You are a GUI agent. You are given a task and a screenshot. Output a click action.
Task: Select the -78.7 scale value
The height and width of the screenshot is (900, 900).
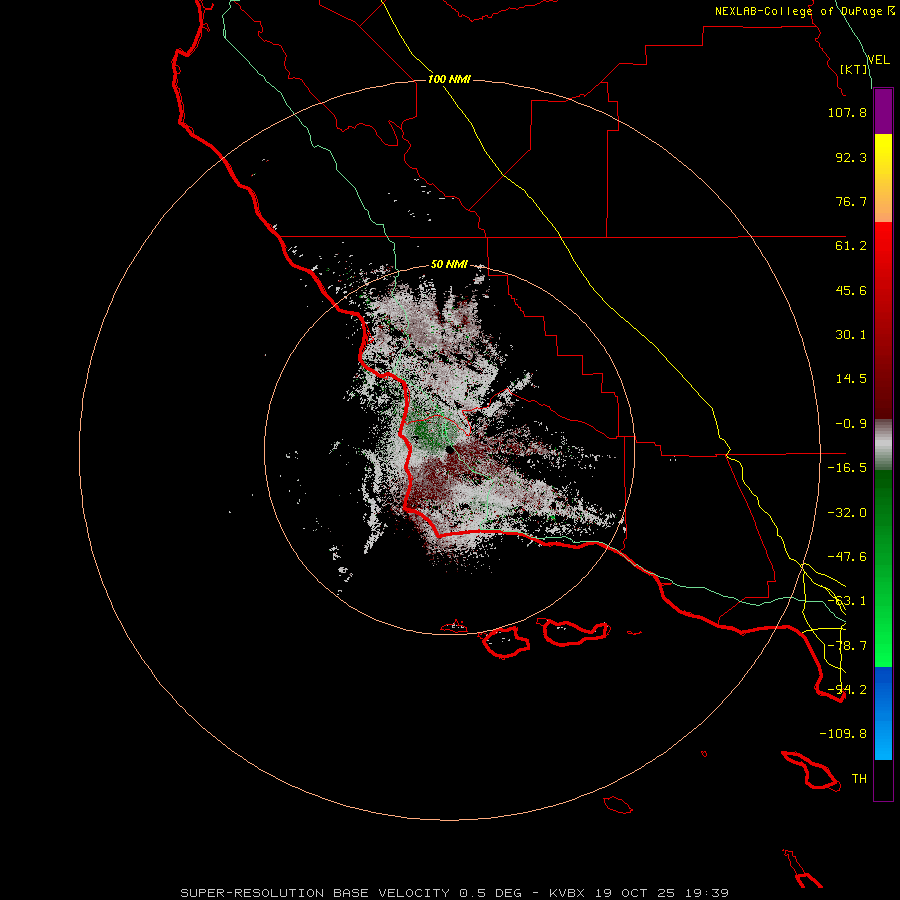[847, 646]
